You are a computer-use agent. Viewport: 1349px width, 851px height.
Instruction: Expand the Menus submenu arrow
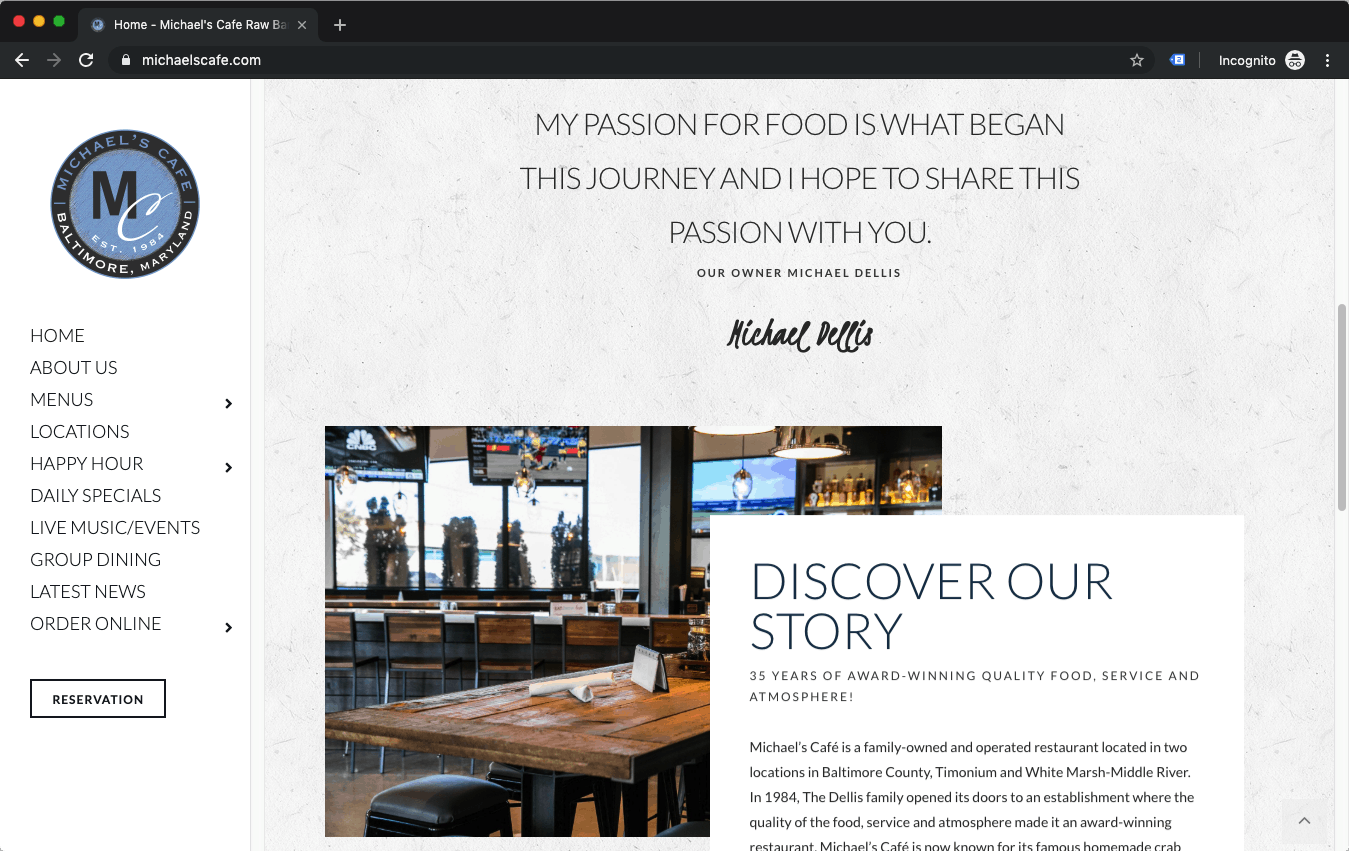[x=229, y=403]
